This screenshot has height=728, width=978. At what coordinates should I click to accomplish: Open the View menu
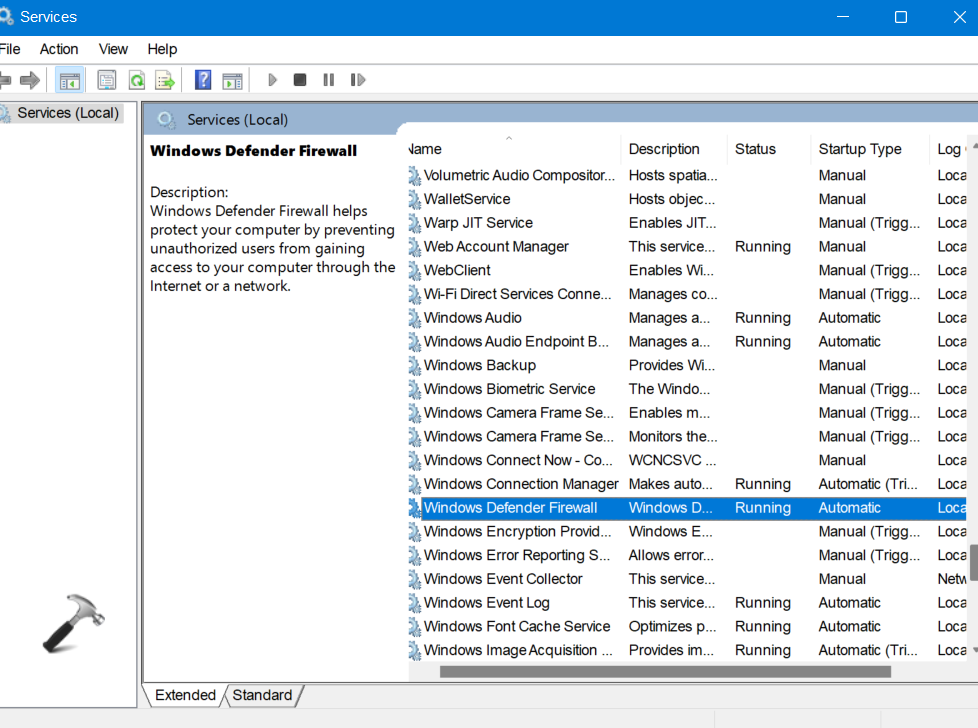tap(113, 49)
